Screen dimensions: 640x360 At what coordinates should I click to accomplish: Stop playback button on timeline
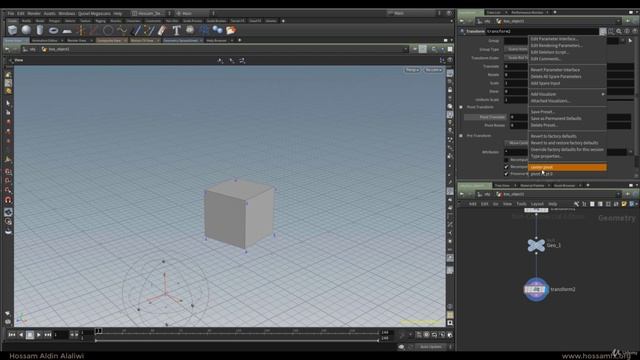pos(30,335)
